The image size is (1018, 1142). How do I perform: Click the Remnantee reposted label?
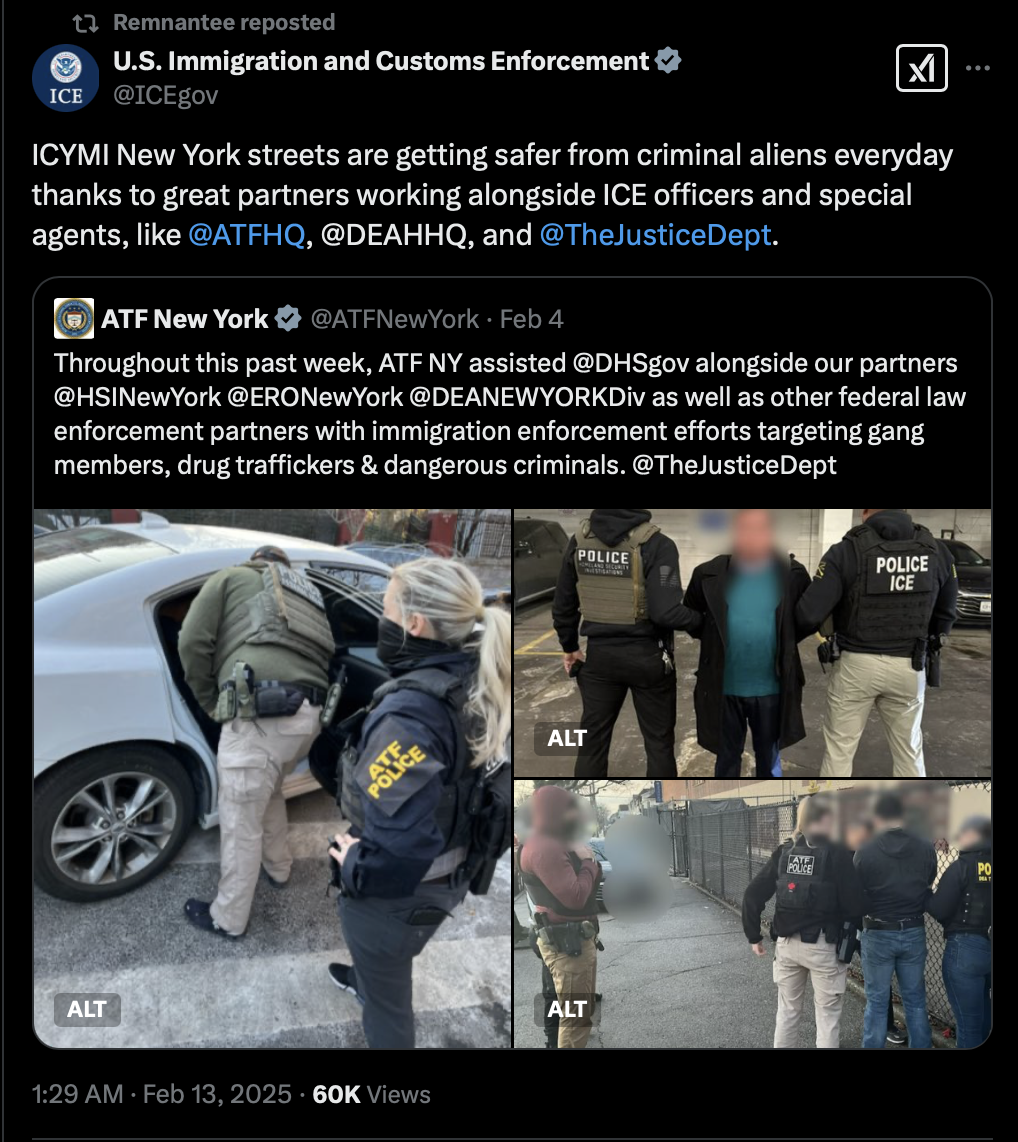224,23
